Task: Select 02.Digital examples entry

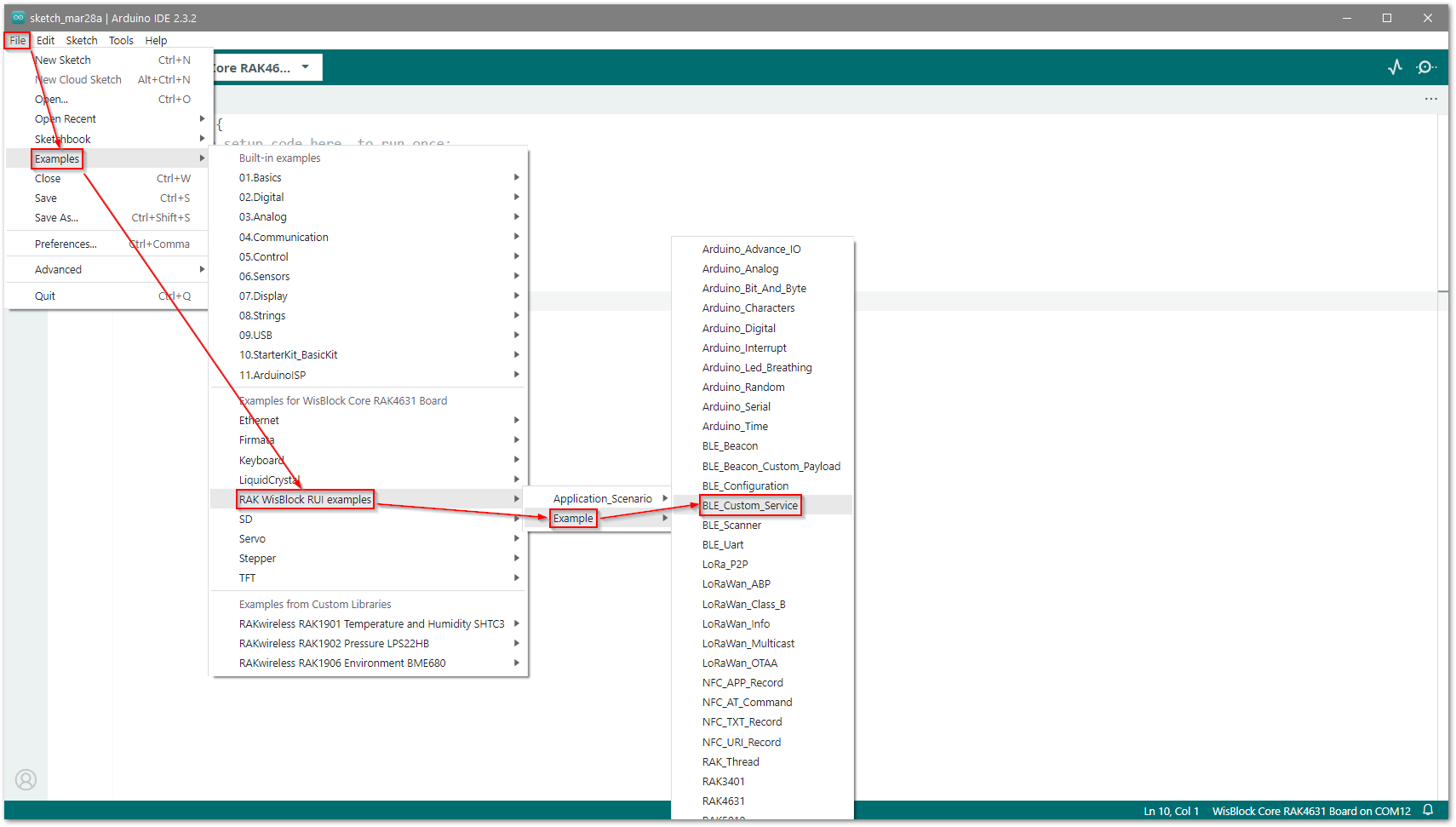Action: pos(369,197)
